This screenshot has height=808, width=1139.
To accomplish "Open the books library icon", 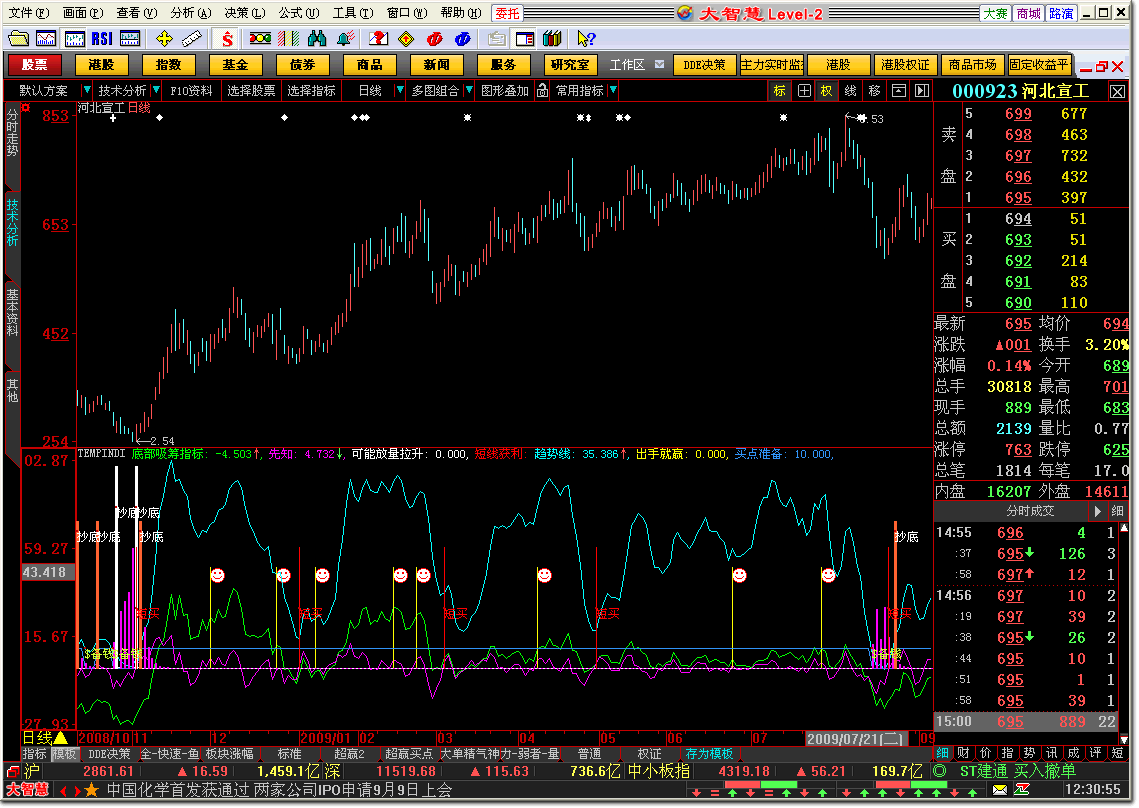I will [x=552, y=39].
